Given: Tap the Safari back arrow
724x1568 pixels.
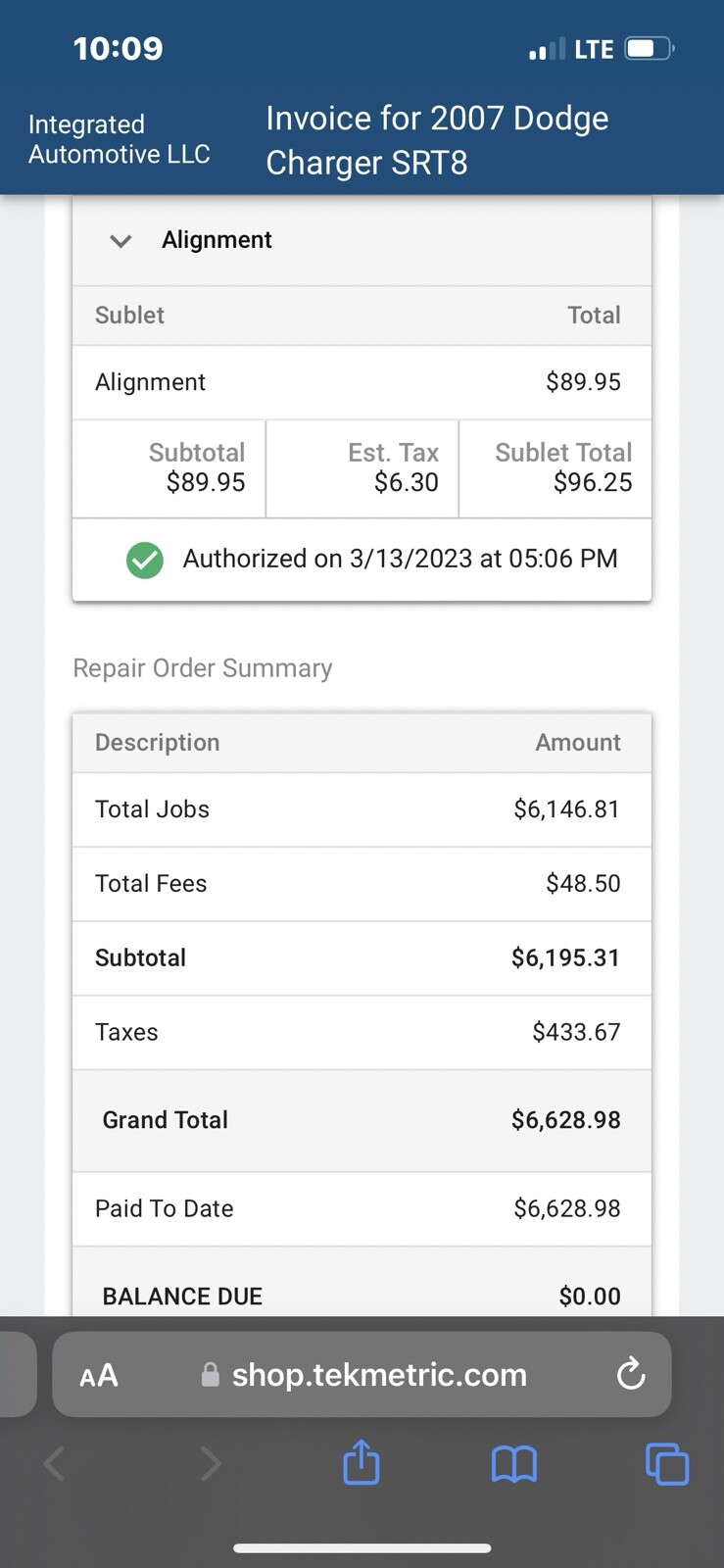Looking at the screenshot, I should tap(55, 1465).
